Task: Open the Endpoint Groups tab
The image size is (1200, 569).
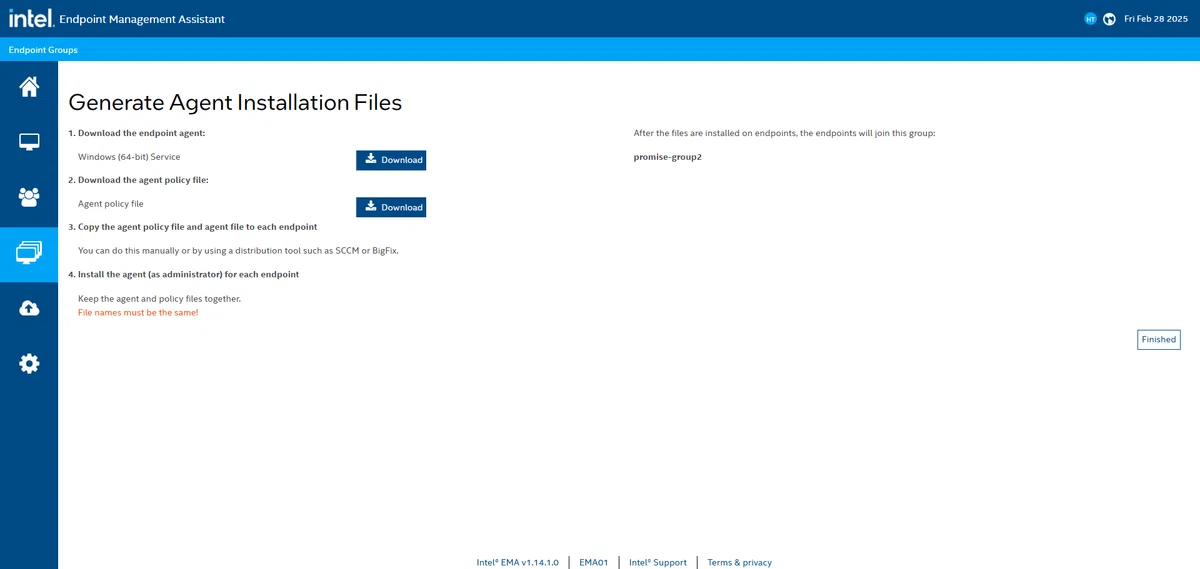Action: [43, 50]
